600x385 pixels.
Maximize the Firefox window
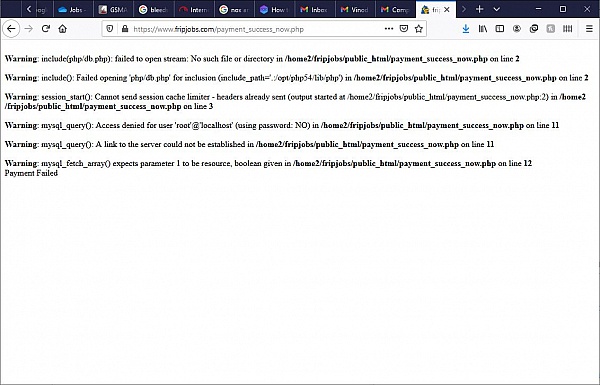[563, 9]
